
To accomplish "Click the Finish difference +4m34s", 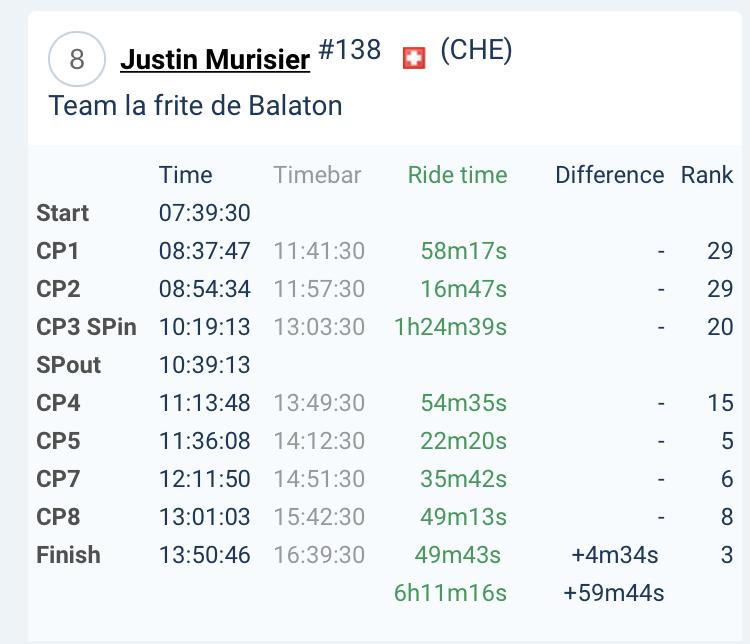I will (615, 555).
